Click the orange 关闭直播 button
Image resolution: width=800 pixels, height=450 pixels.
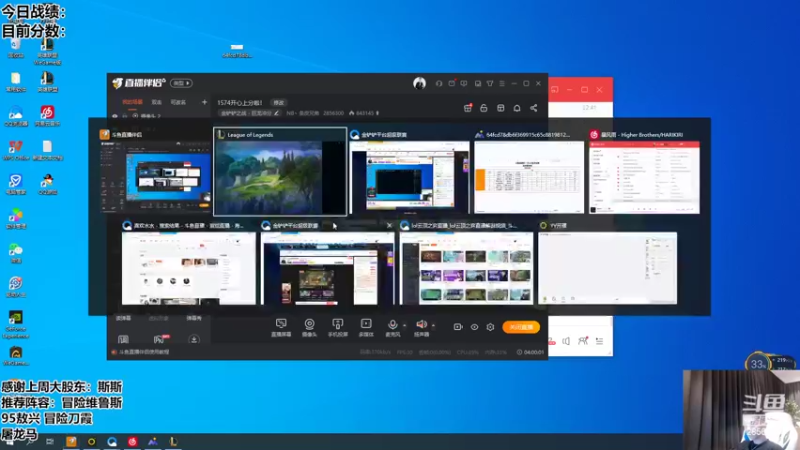pos(521,327)
